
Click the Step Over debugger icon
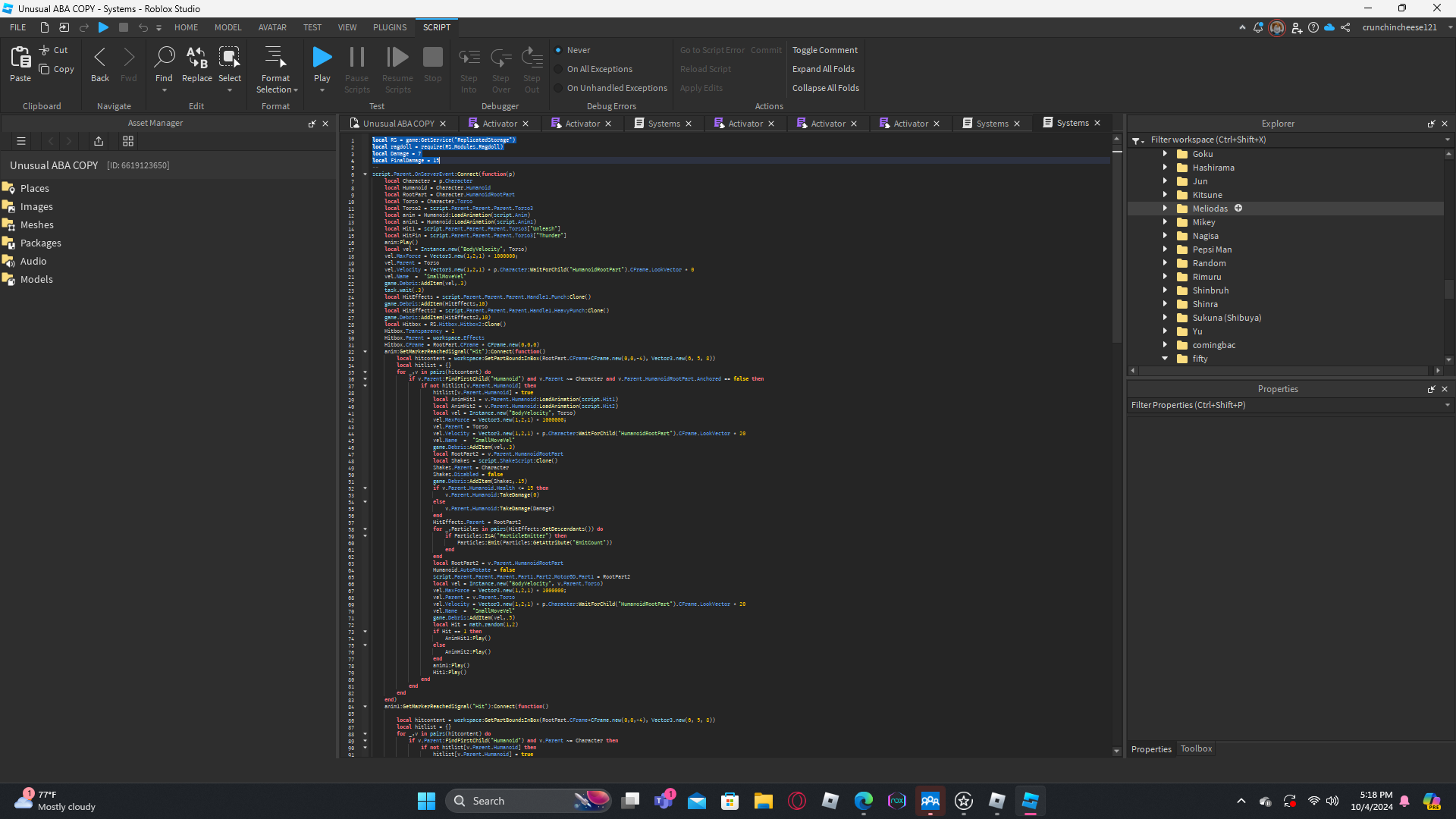click(x=501, y=58)
